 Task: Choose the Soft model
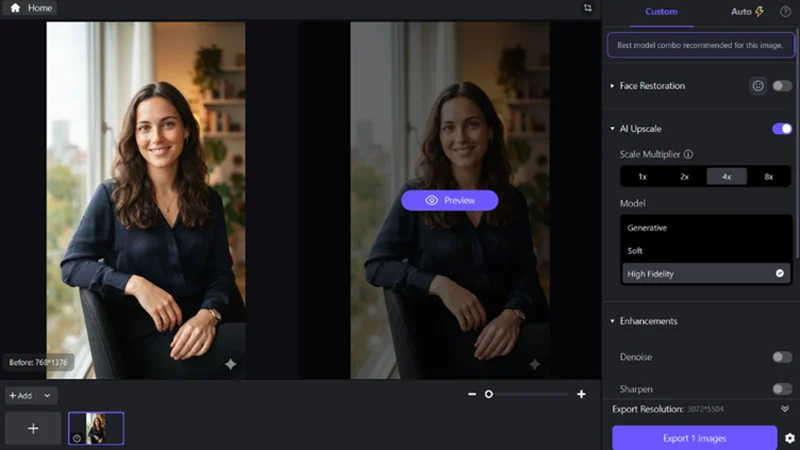click(706, 251)
